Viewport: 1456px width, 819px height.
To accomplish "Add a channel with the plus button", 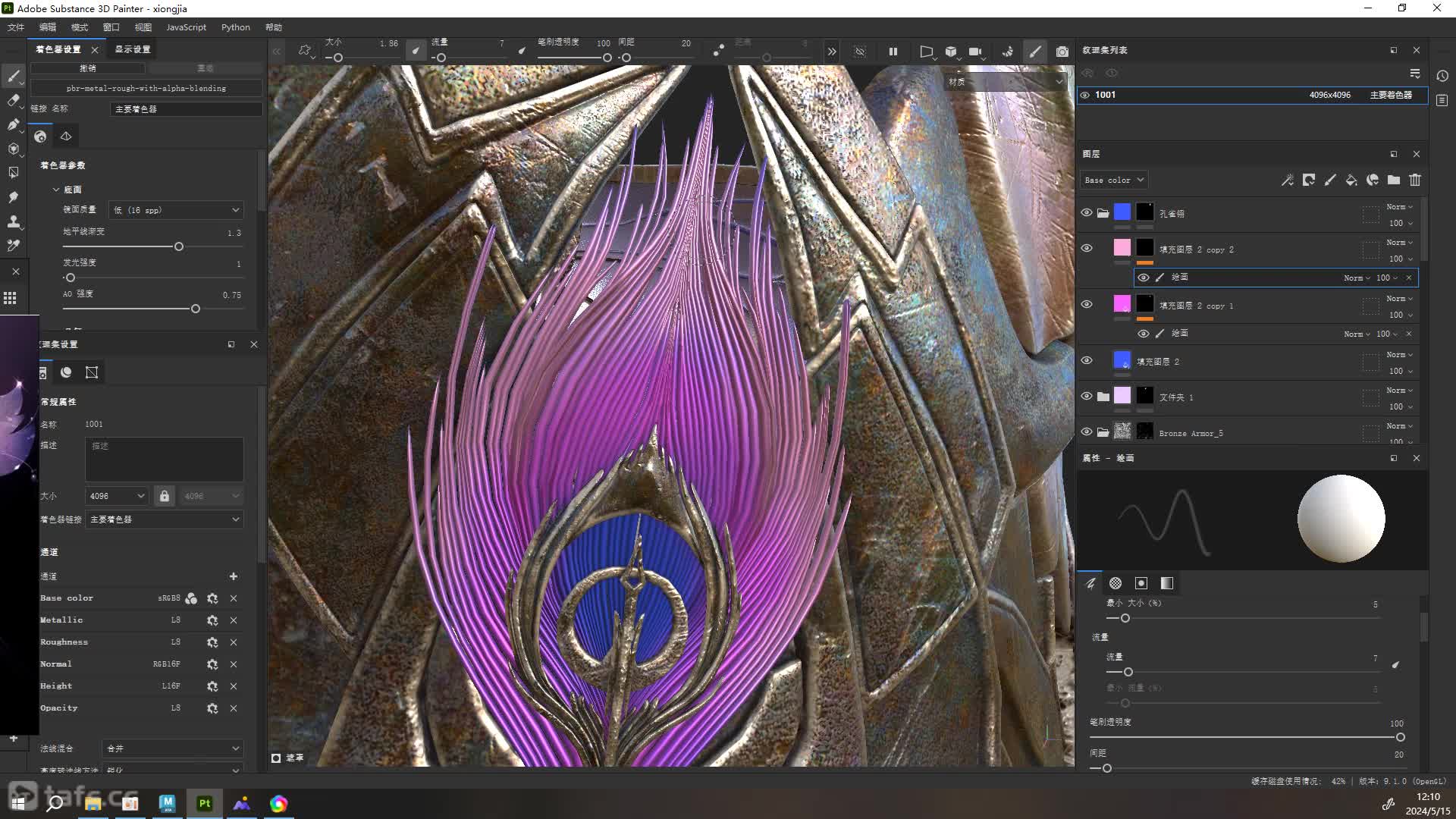I will [x=234, y=576].
